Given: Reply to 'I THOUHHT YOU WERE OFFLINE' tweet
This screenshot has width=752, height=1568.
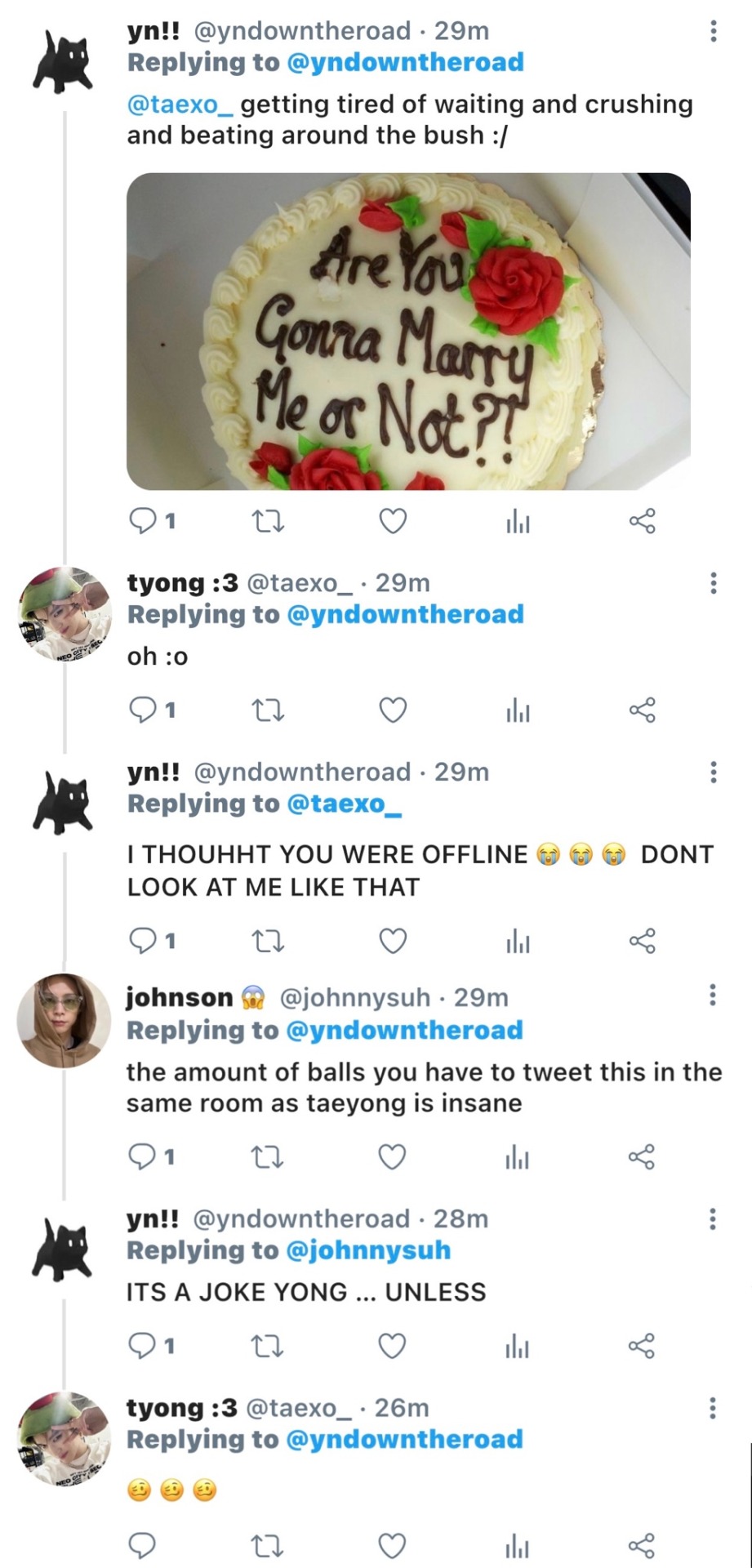Looking at the screenshot, I should point(144,942).
